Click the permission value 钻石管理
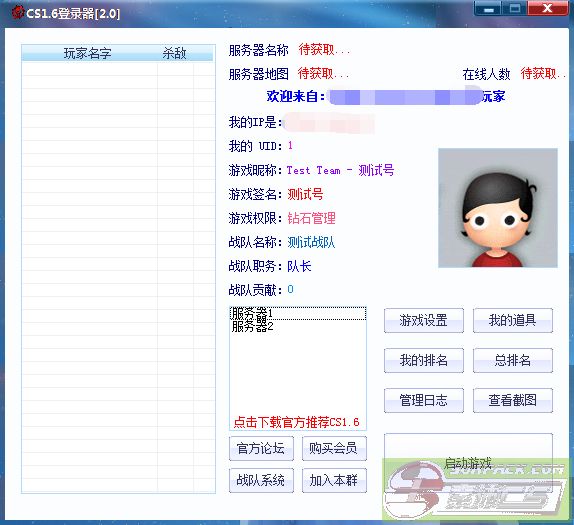The width and height of the screenshot is (574, 525). coord(312,218)
